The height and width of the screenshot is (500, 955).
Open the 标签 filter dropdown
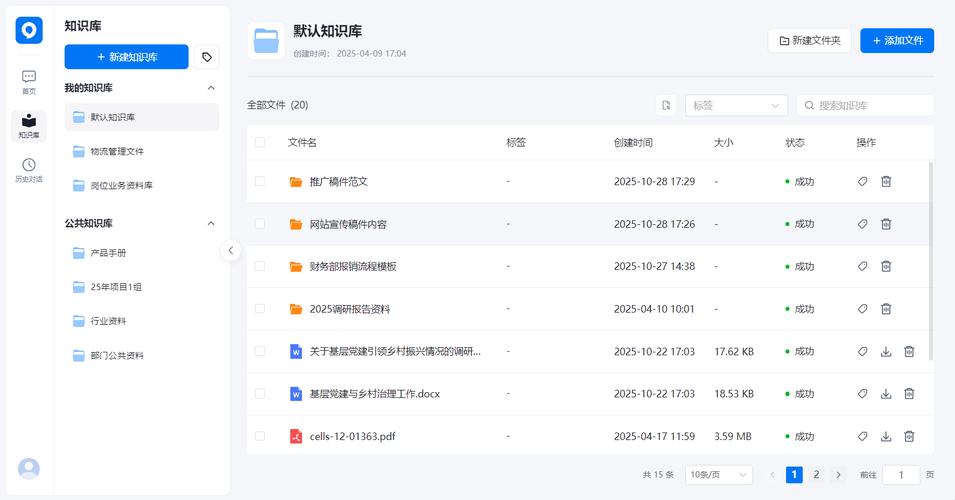point(736,105)
